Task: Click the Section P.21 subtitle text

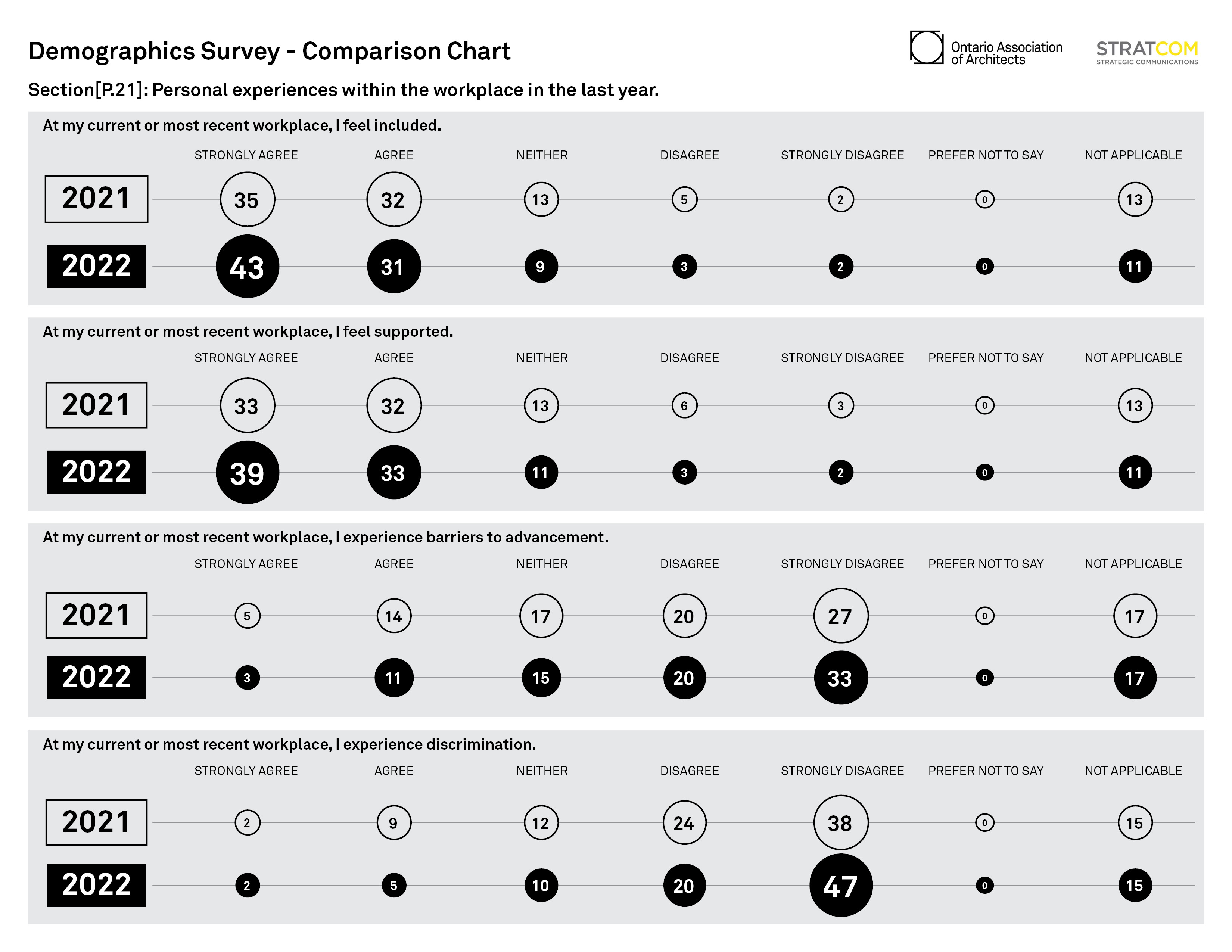Action: click(343, 90)
